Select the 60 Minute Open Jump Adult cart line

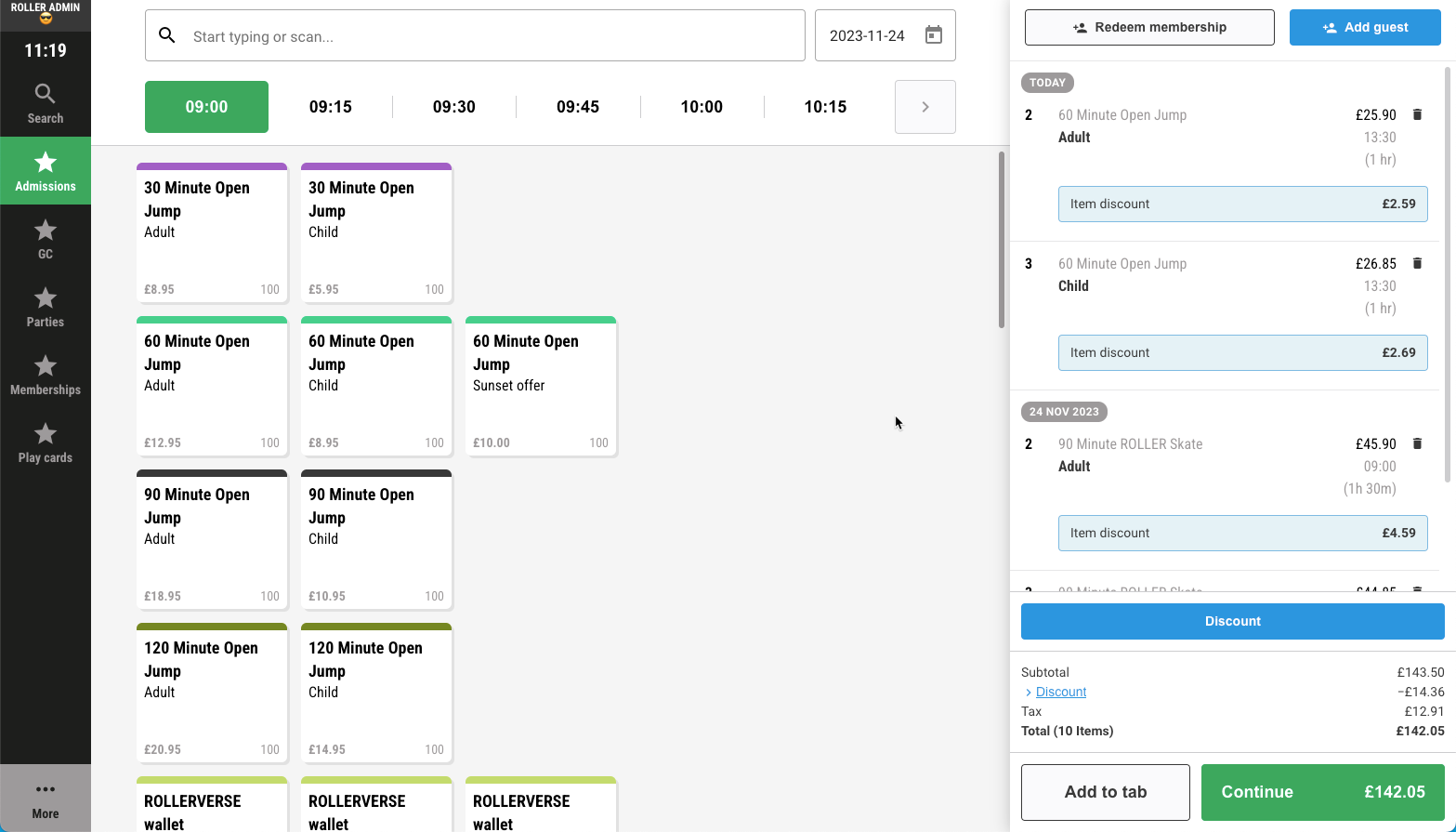[x=1226, y=138]
